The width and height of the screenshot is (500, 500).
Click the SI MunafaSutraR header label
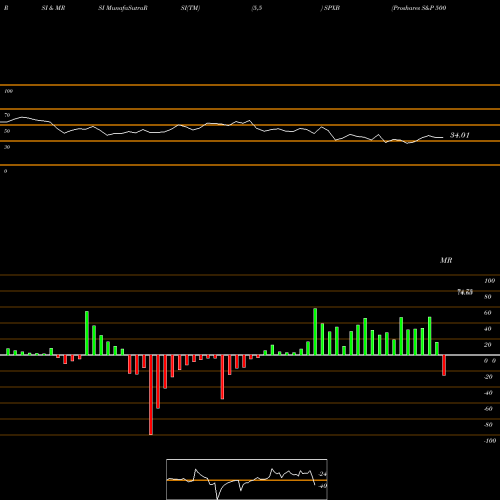123,8
